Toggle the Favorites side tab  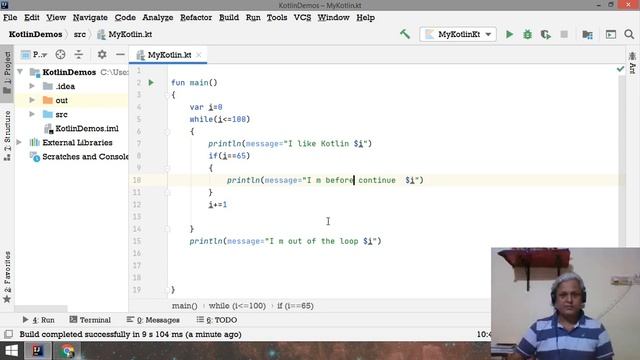[7, 277]
